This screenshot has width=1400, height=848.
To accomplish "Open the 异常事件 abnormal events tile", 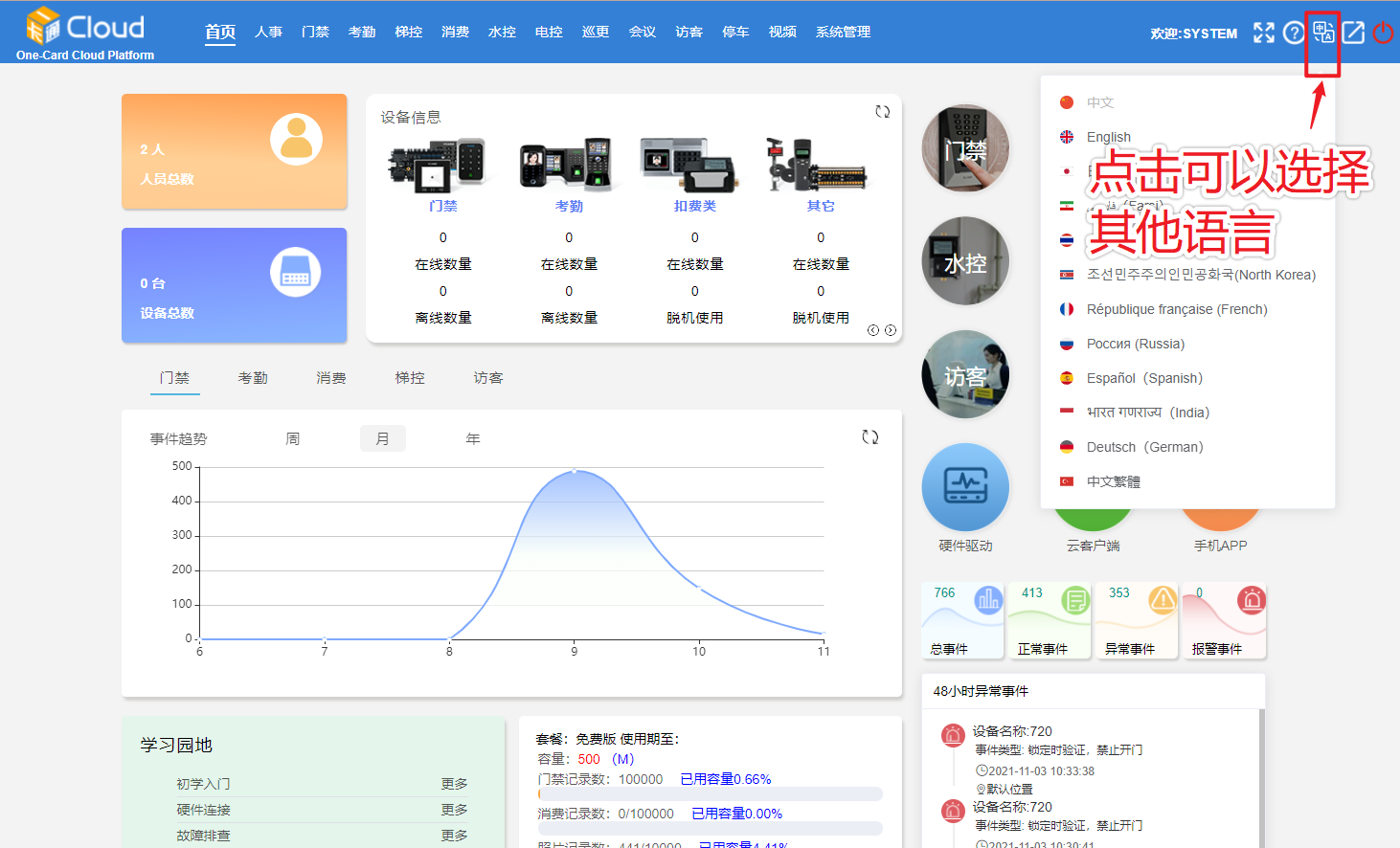I will (x=1137, y=621).
